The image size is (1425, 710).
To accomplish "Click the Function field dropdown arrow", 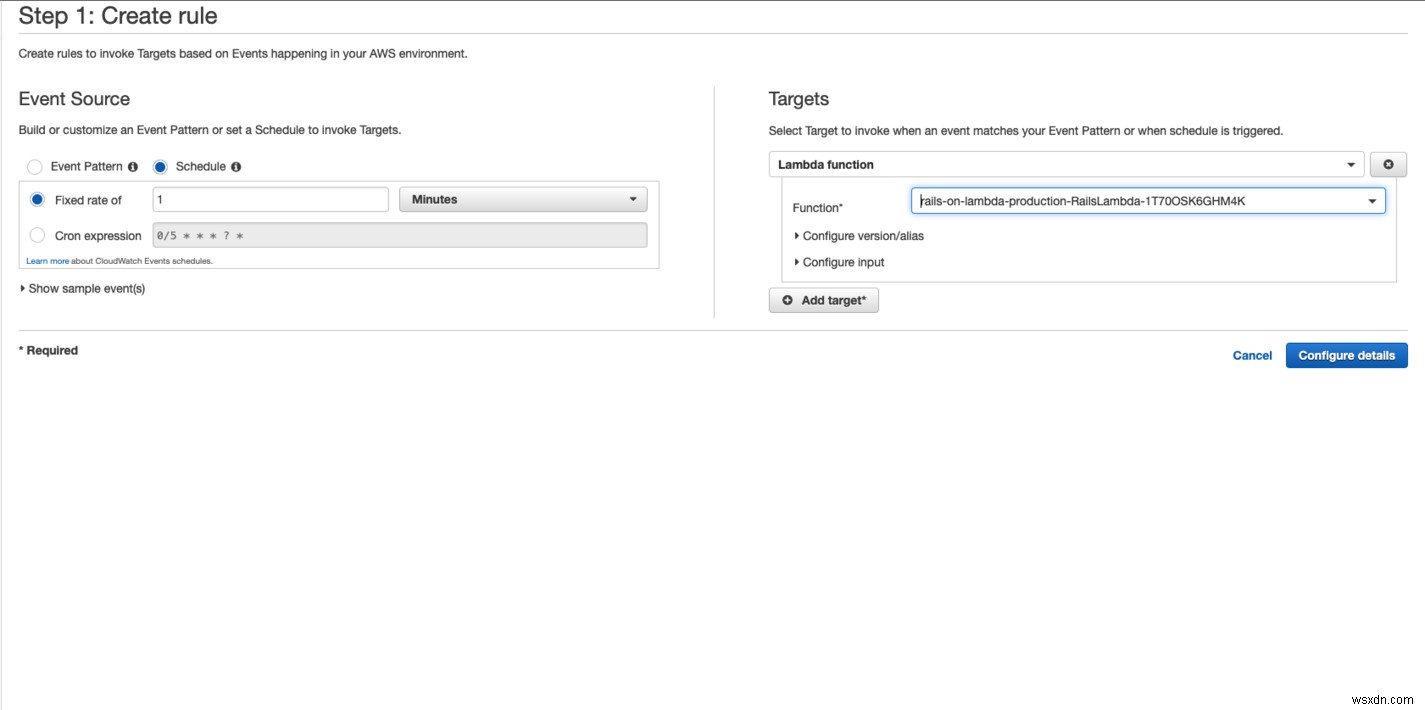I will pyautogui.click(x=1371, y=200).
